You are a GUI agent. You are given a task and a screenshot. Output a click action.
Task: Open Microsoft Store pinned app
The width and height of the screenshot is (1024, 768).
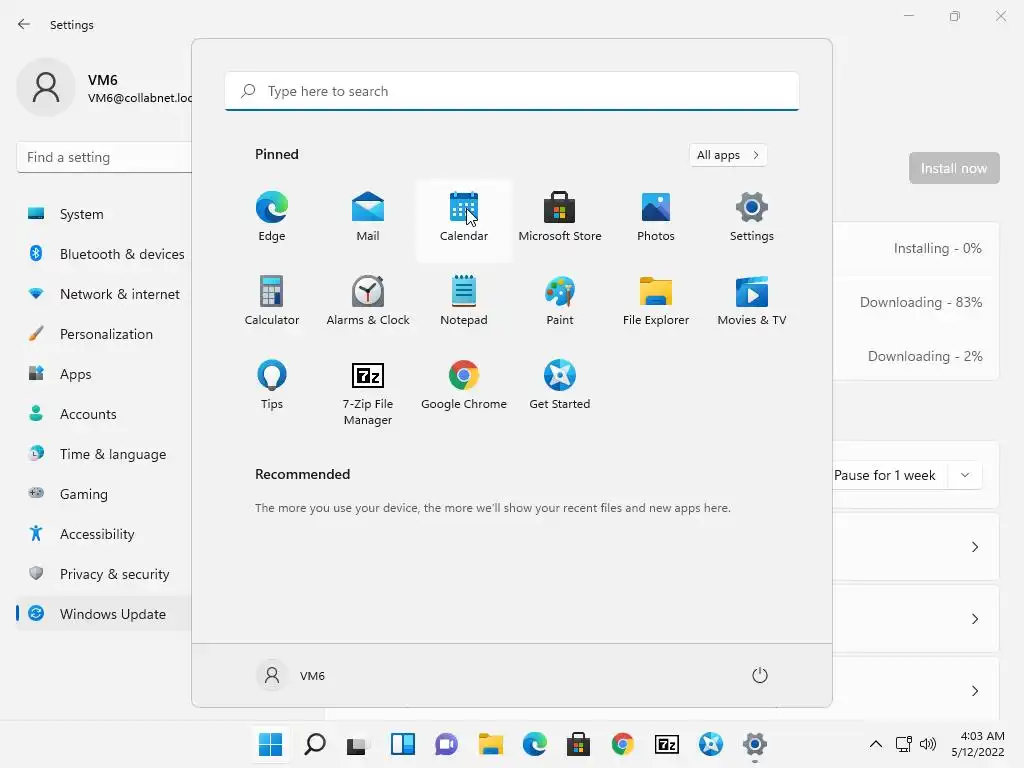coord(560,218)
